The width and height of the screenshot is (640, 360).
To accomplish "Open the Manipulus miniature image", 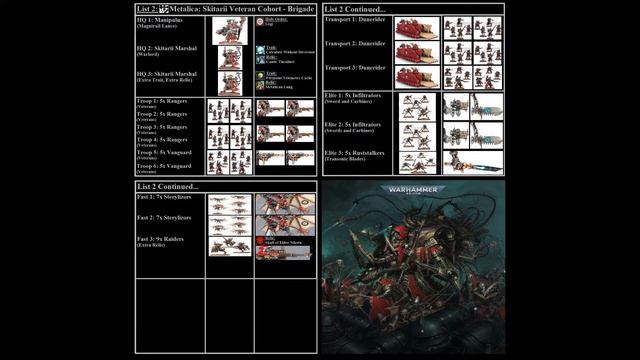I will [x=230, y=31].
